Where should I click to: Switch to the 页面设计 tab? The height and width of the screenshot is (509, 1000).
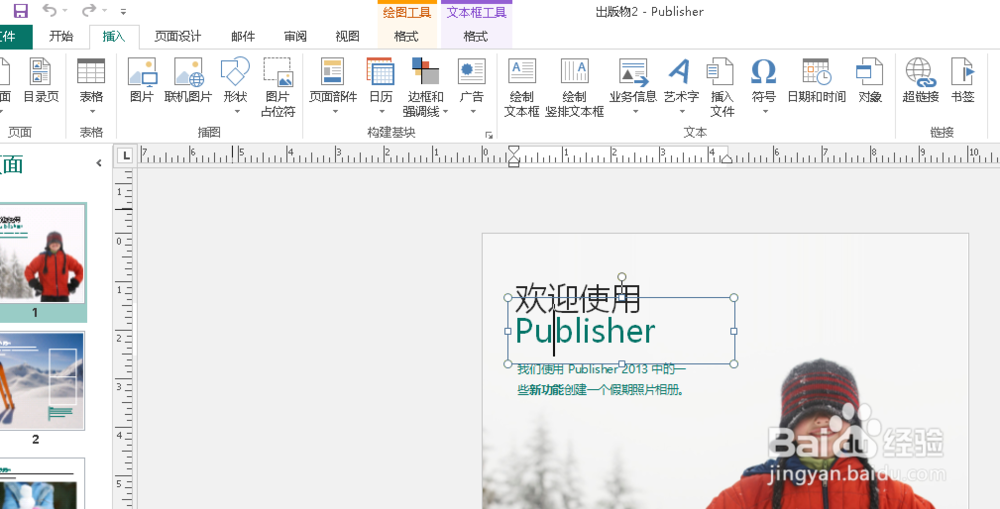[178, 36]
